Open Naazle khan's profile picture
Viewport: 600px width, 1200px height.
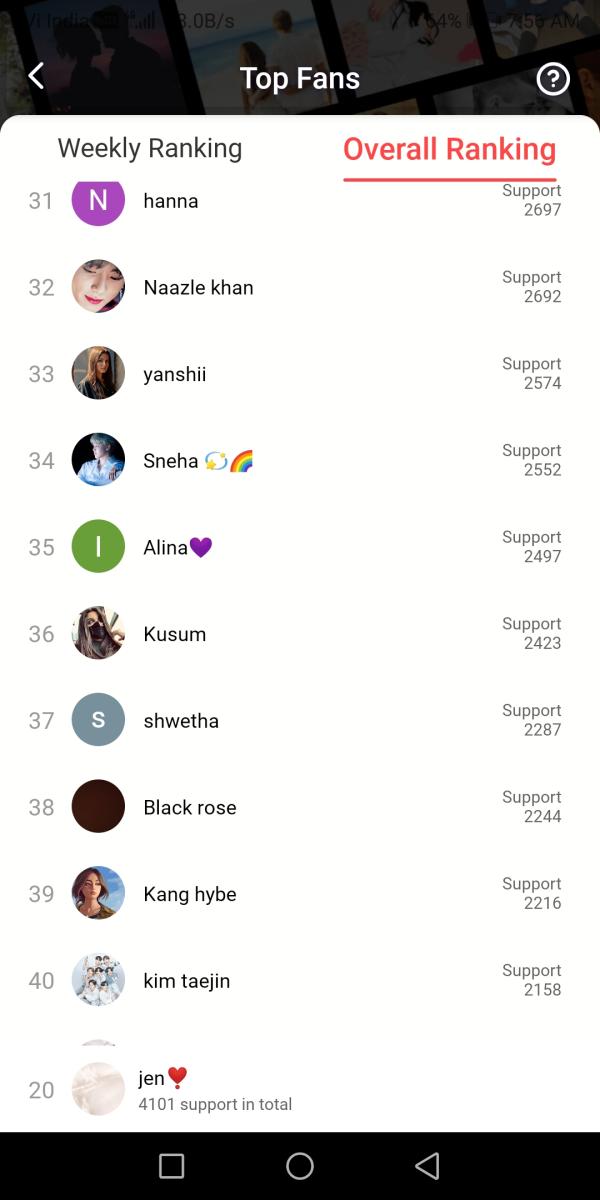98,287
